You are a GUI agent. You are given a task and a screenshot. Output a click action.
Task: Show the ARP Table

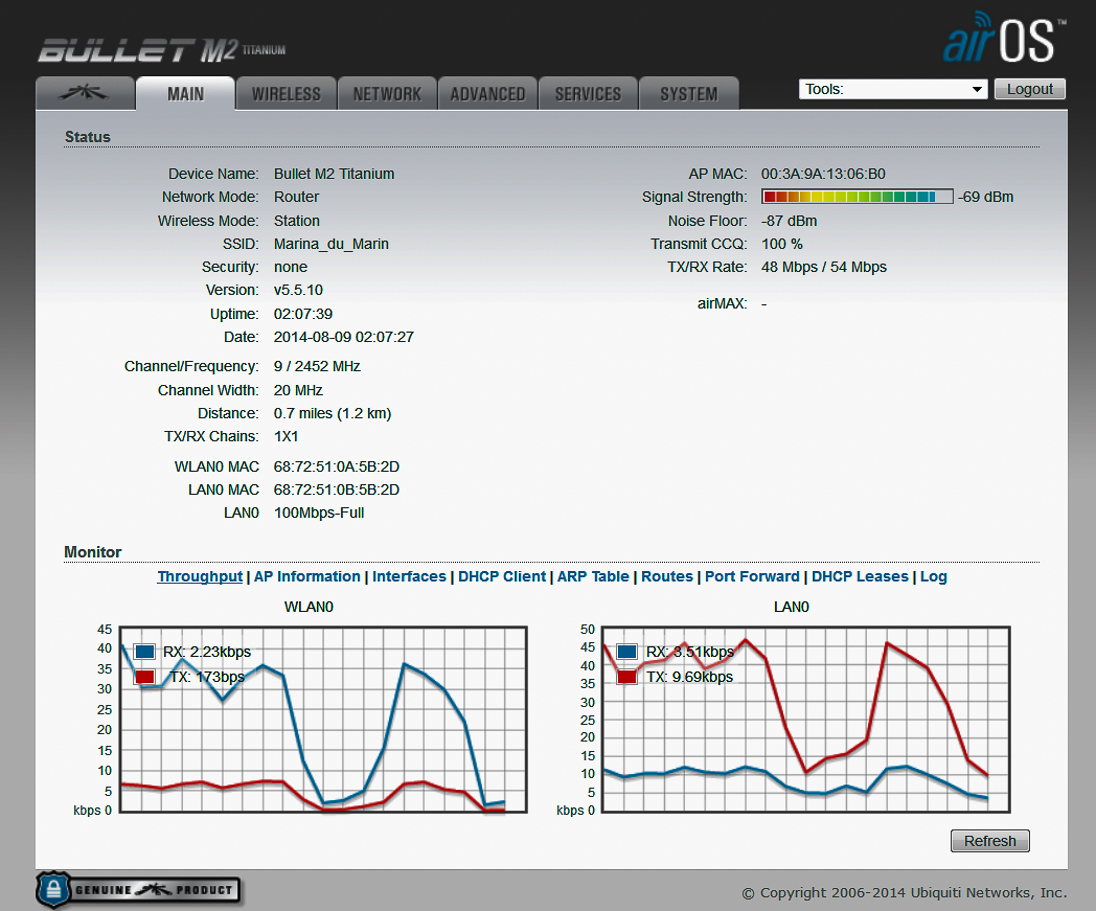coord(593,577)
